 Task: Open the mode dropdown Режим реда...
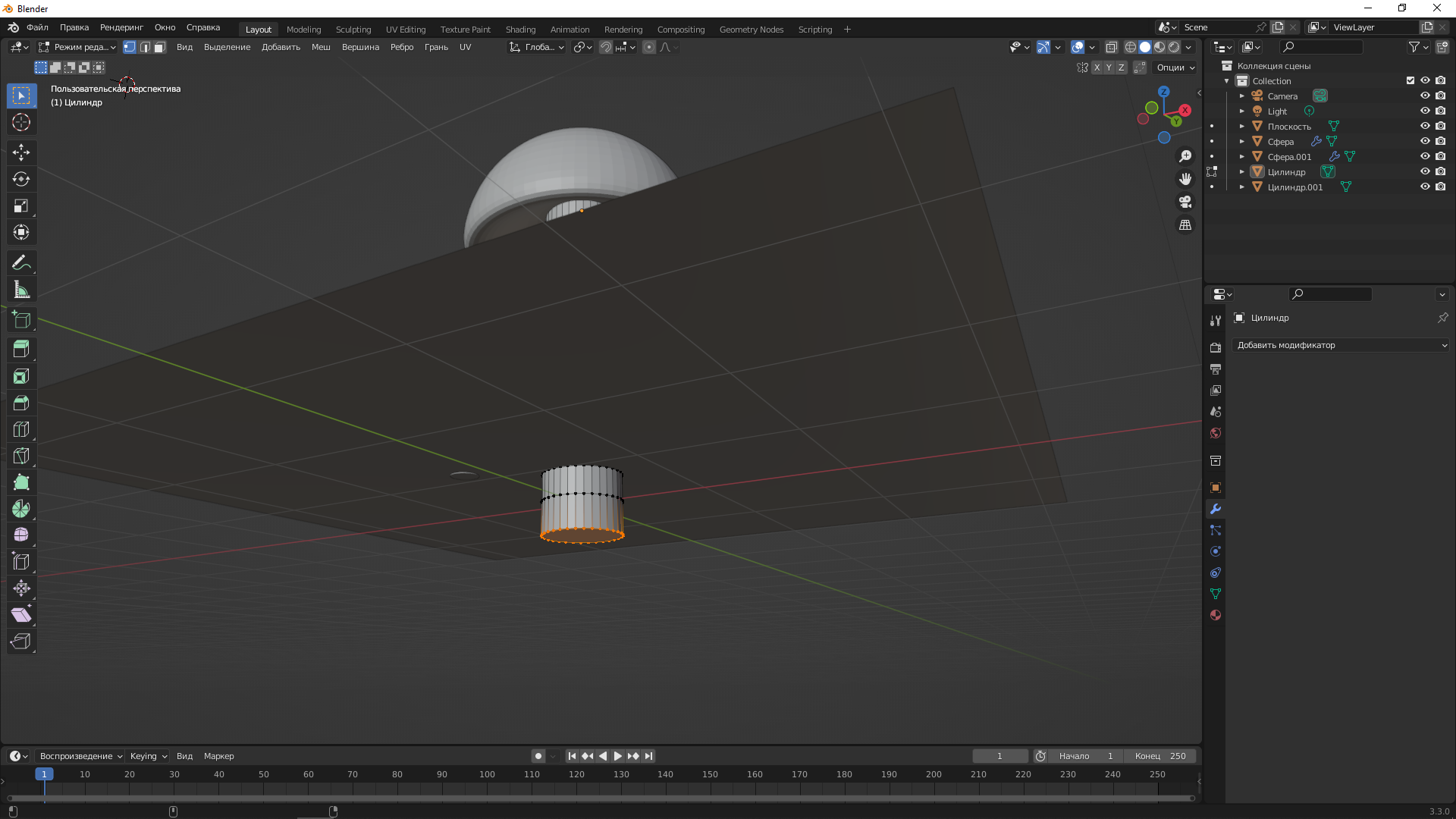tap(77, 47)
